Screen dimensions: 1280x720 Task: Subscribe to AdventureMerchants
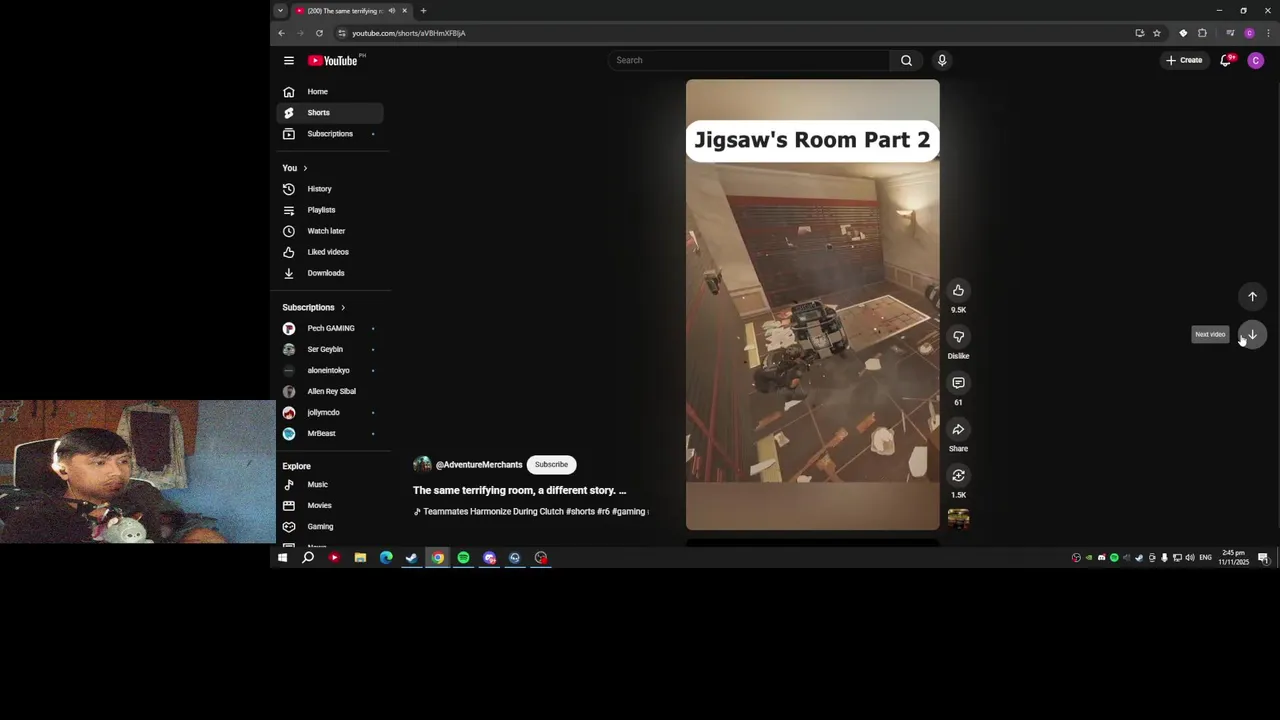(x=551, y=464)
